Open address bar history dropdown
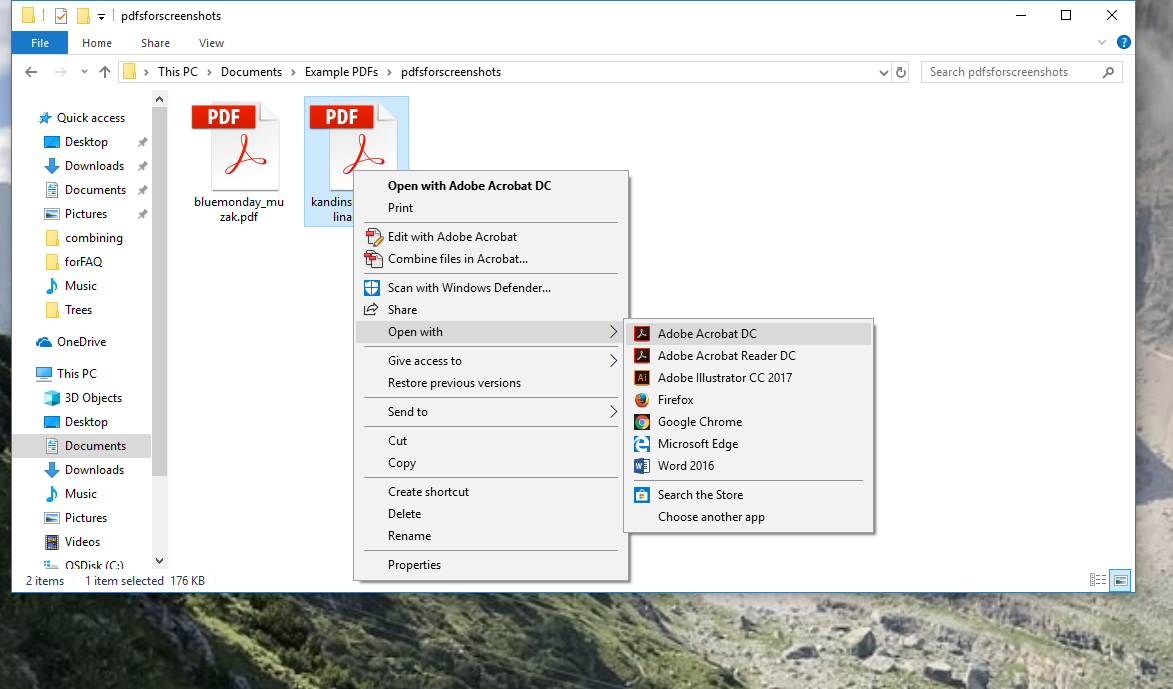Screen dimensions: 1173x689 [883, 73]
